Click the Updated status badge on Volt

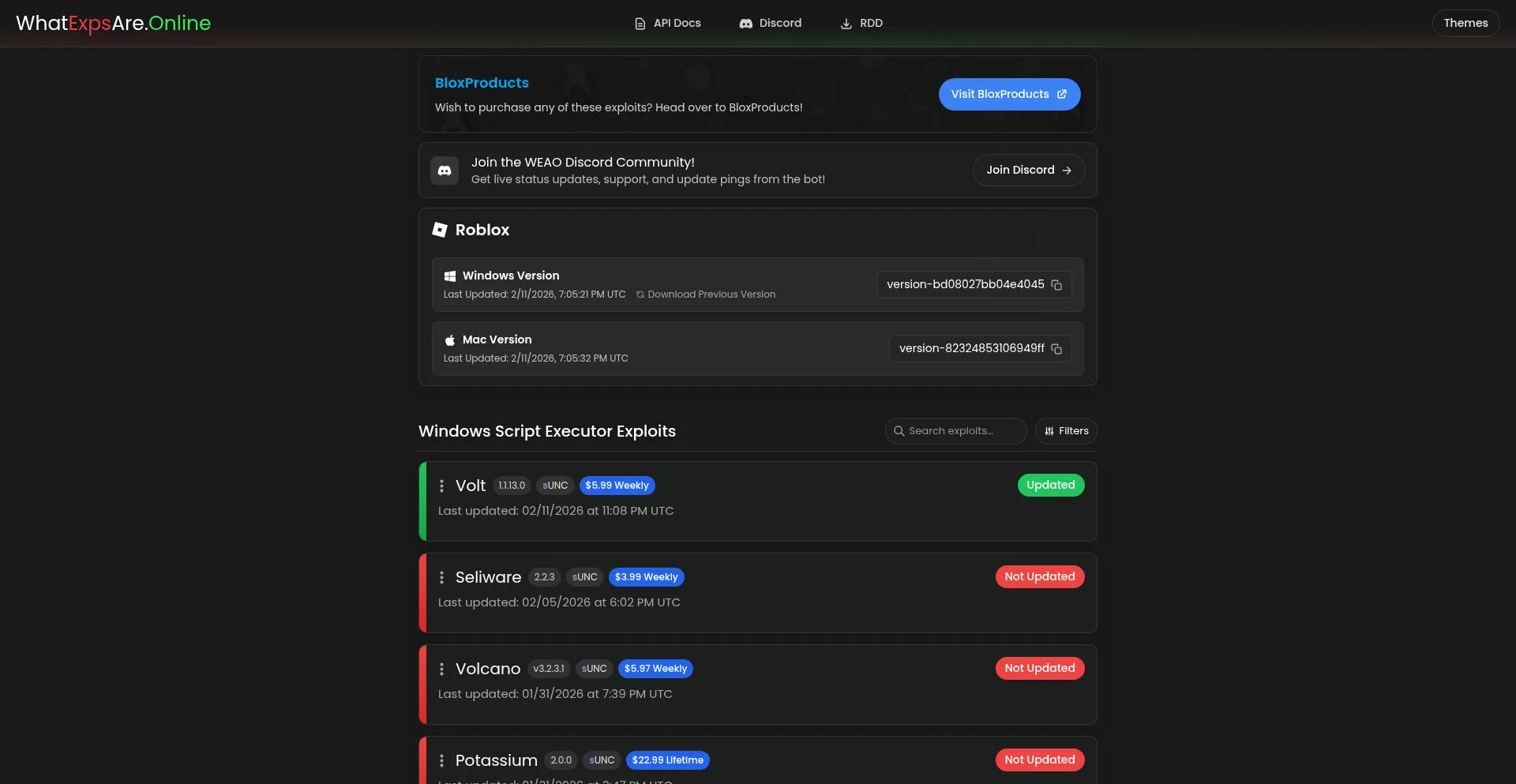(1051, 485)
